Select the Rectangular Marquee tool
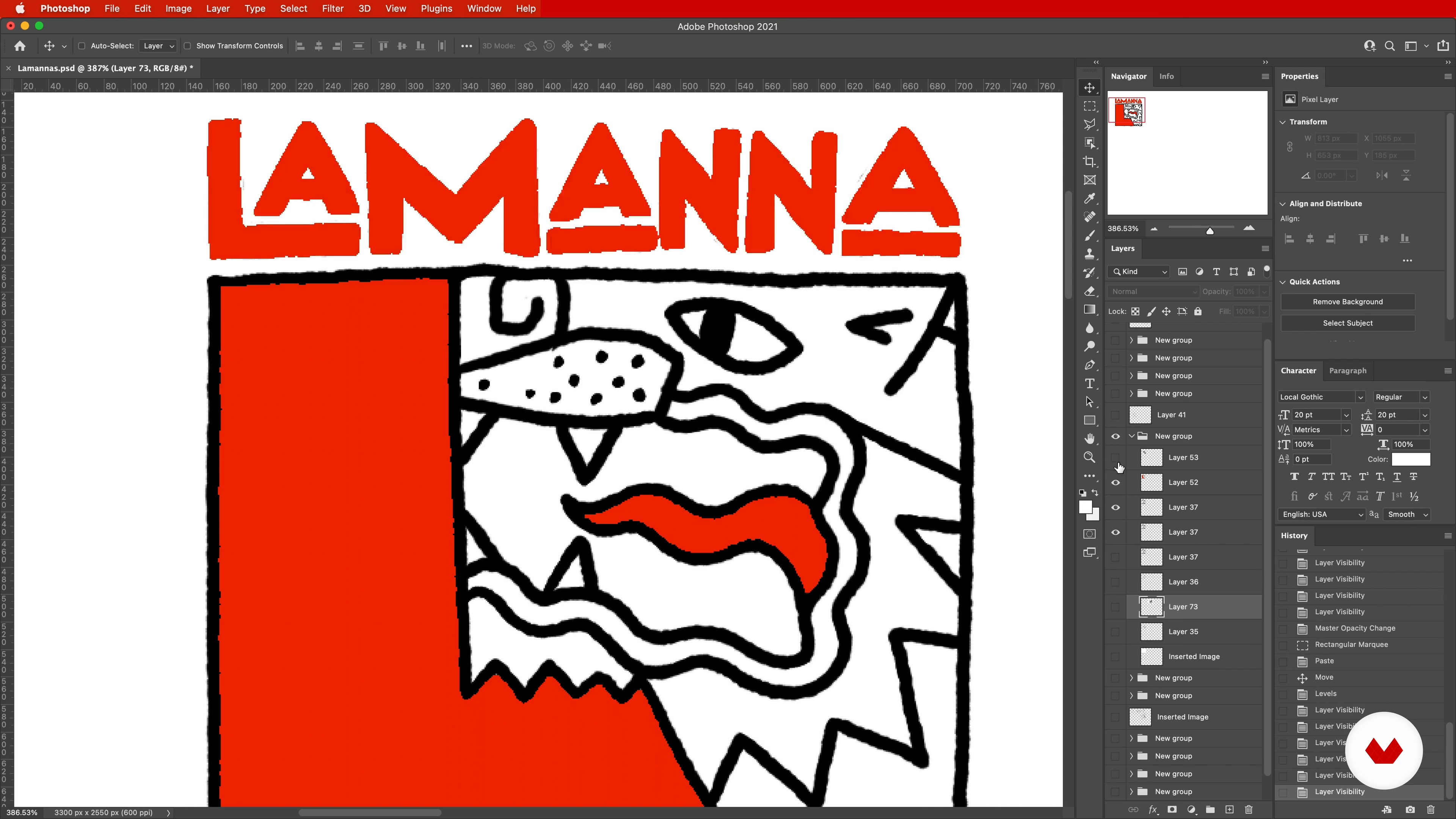1456x819 pixels. coord(1089,106)
